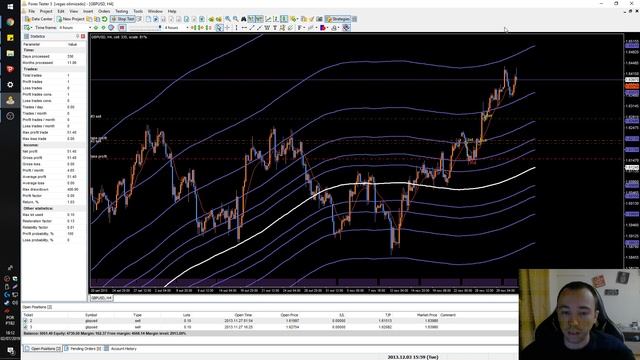Screen dimensions: 640x360
Task: Open the Data Center
Action: pos(39,19)
